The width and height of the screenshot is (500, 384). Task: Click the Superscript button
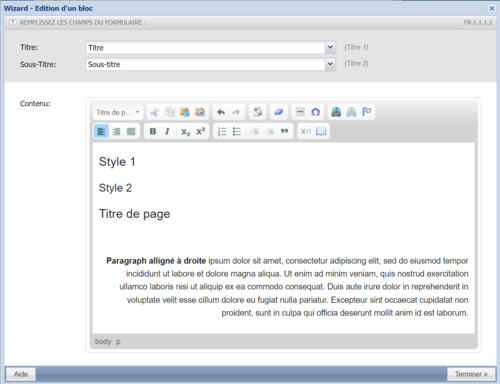[x=200, y=132]
